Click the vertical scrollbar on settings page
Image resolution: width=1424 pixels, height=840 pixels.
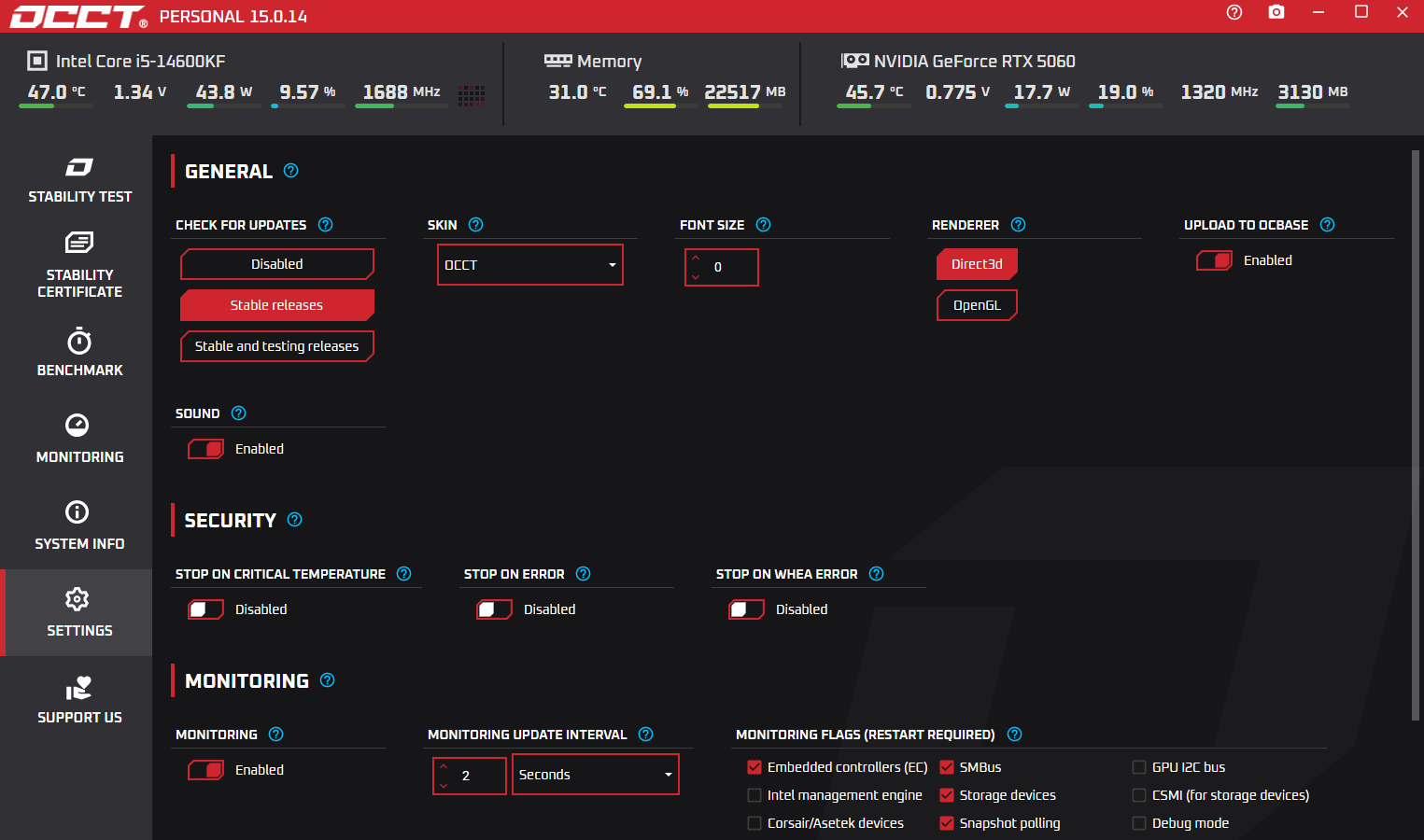pyautogui.click(x=1416, y=435)
